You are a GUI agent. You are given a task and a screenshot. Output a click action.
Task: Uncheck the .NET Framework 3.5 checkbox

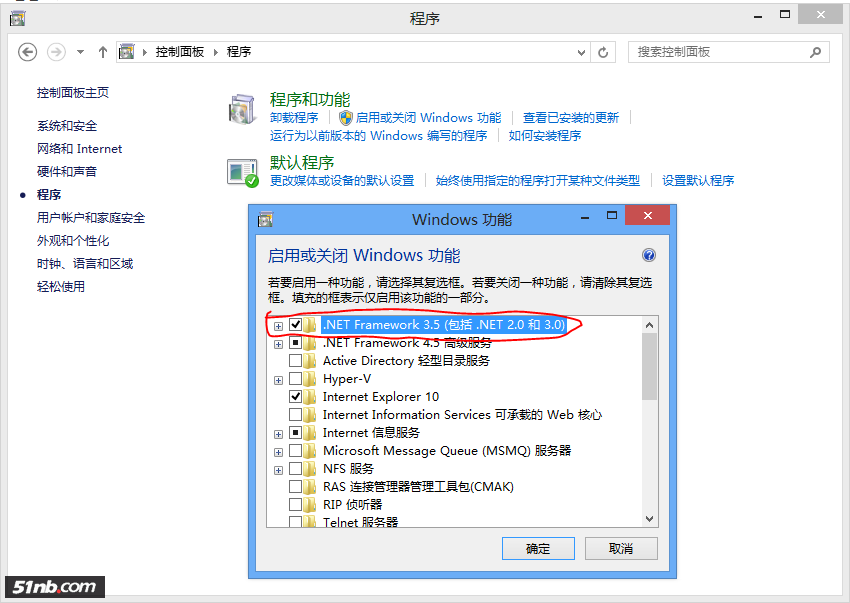tap(295, 324)
